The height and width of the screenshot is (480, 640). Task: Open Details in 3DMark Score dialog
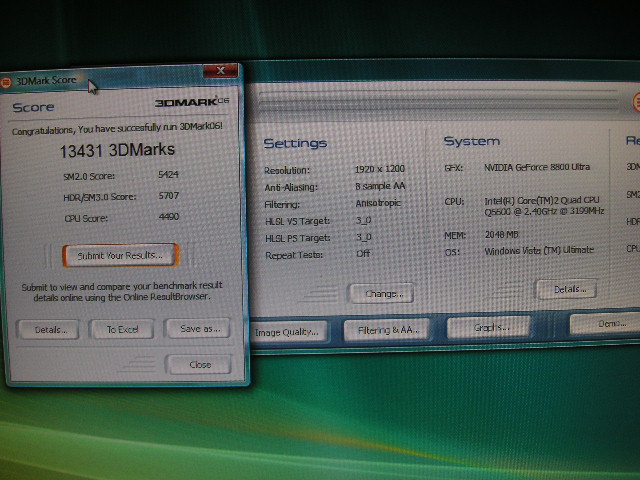[48, 329]
